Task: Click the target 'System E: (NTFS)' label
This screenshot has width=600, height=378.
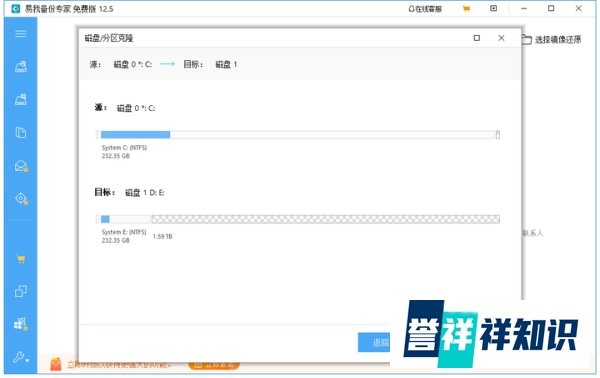Action: pos(124,232)
